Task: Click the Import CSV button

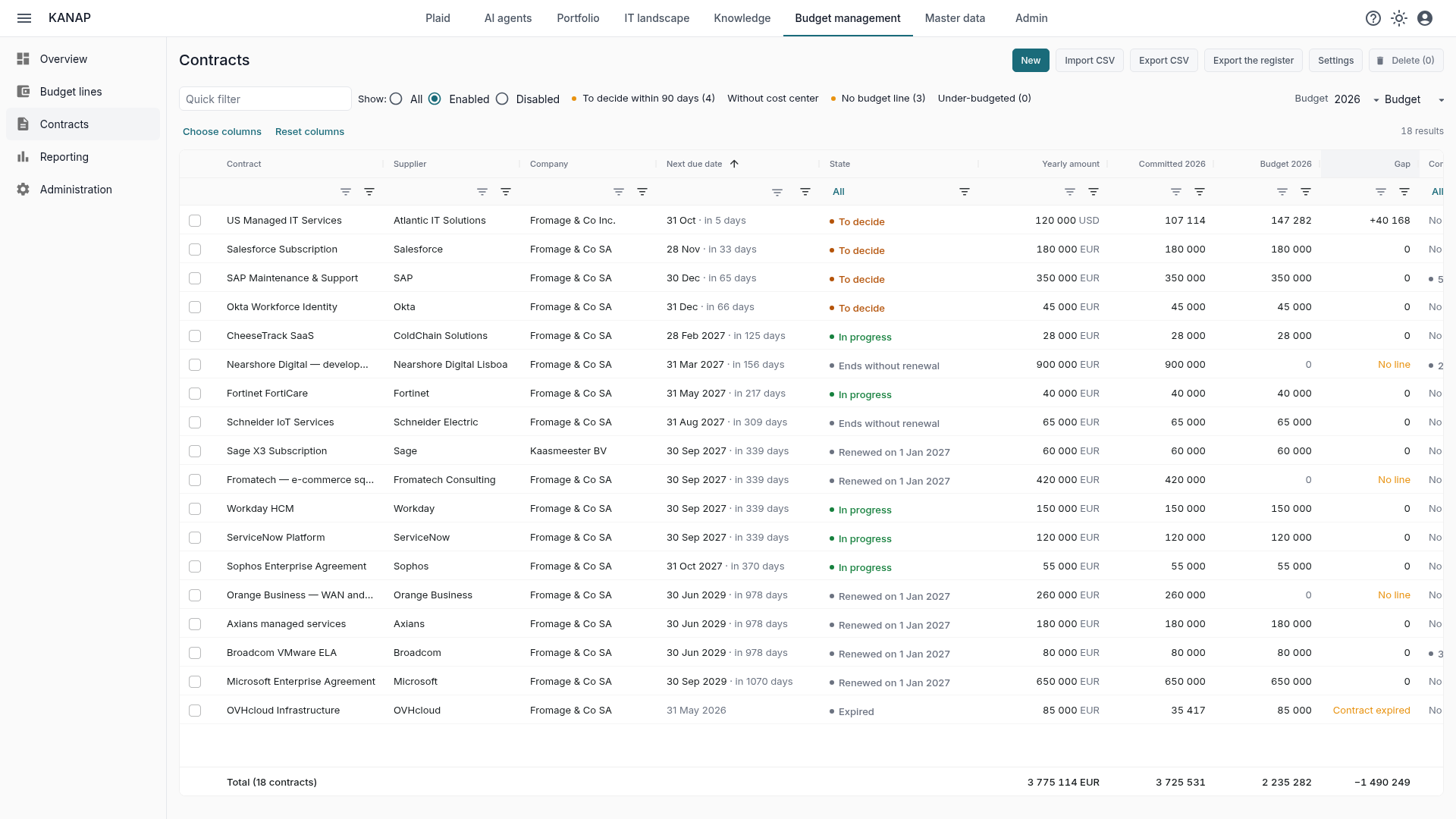Action: pyautogui.click(x=1089, y=61)
